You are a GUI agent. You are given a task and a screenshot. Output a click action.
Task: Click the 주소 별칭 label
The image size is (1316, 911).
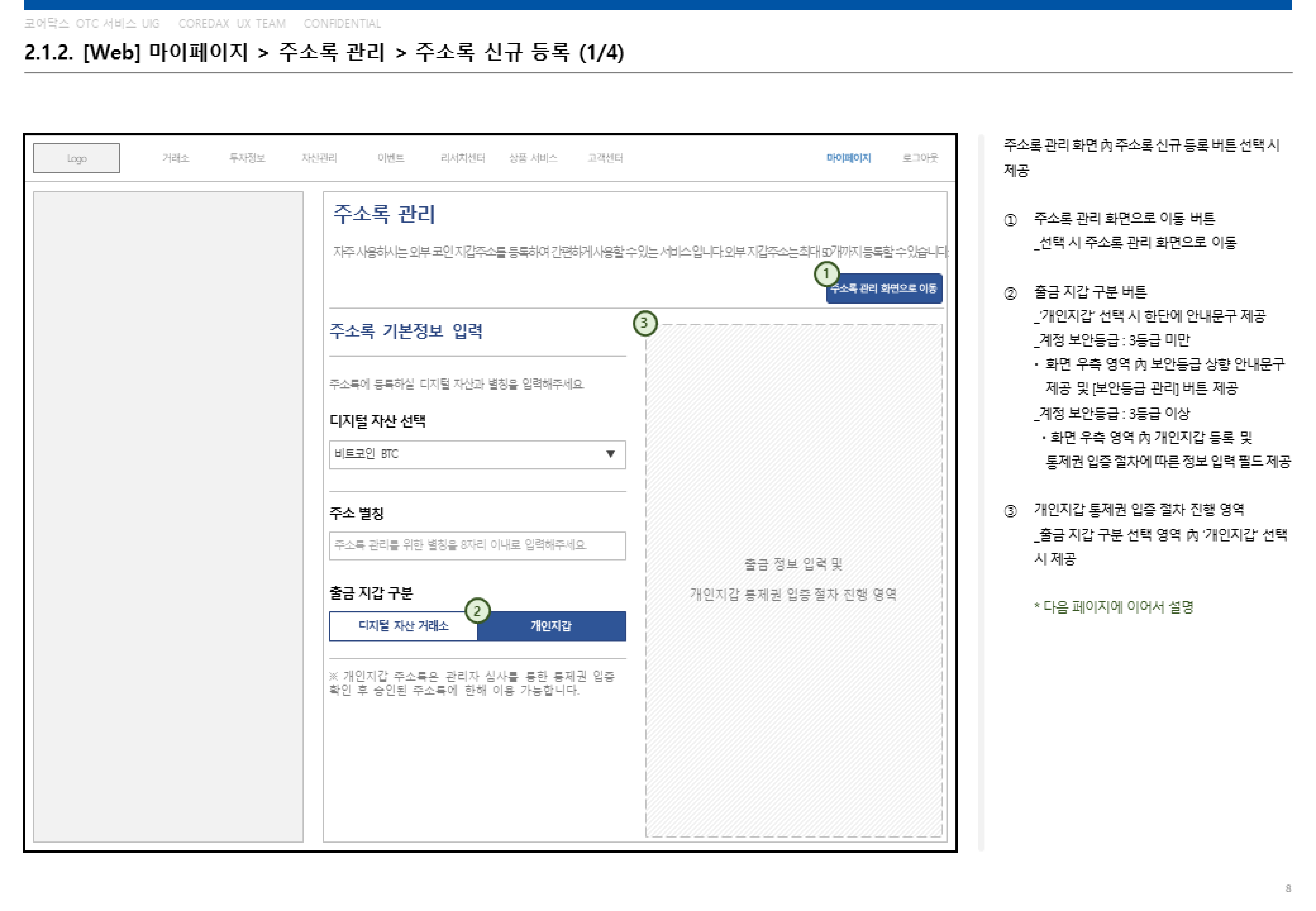(356, 514)
